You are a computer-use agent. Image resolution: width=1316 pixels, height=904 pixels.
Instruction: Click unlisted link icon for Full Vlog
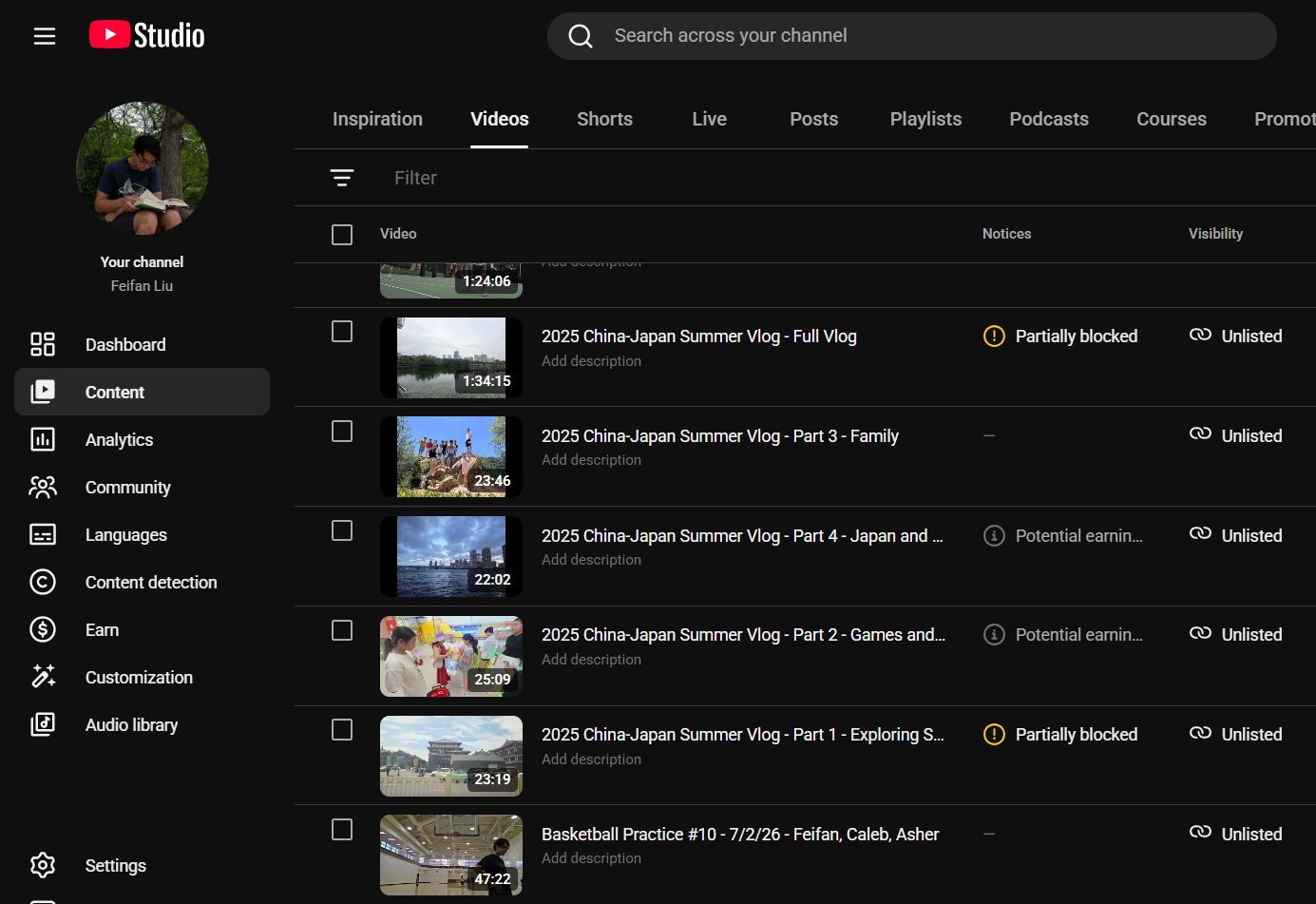[1200, 335]
